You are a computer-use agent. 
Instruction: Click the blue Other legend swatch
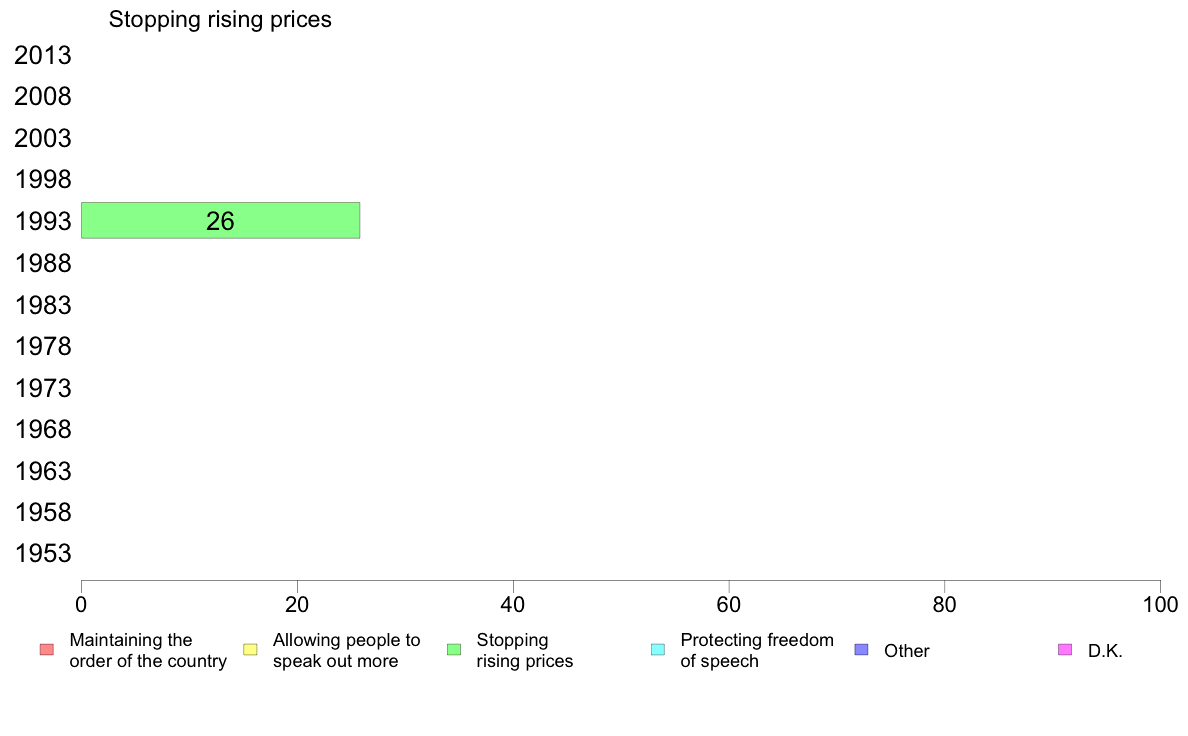(861, 650)
